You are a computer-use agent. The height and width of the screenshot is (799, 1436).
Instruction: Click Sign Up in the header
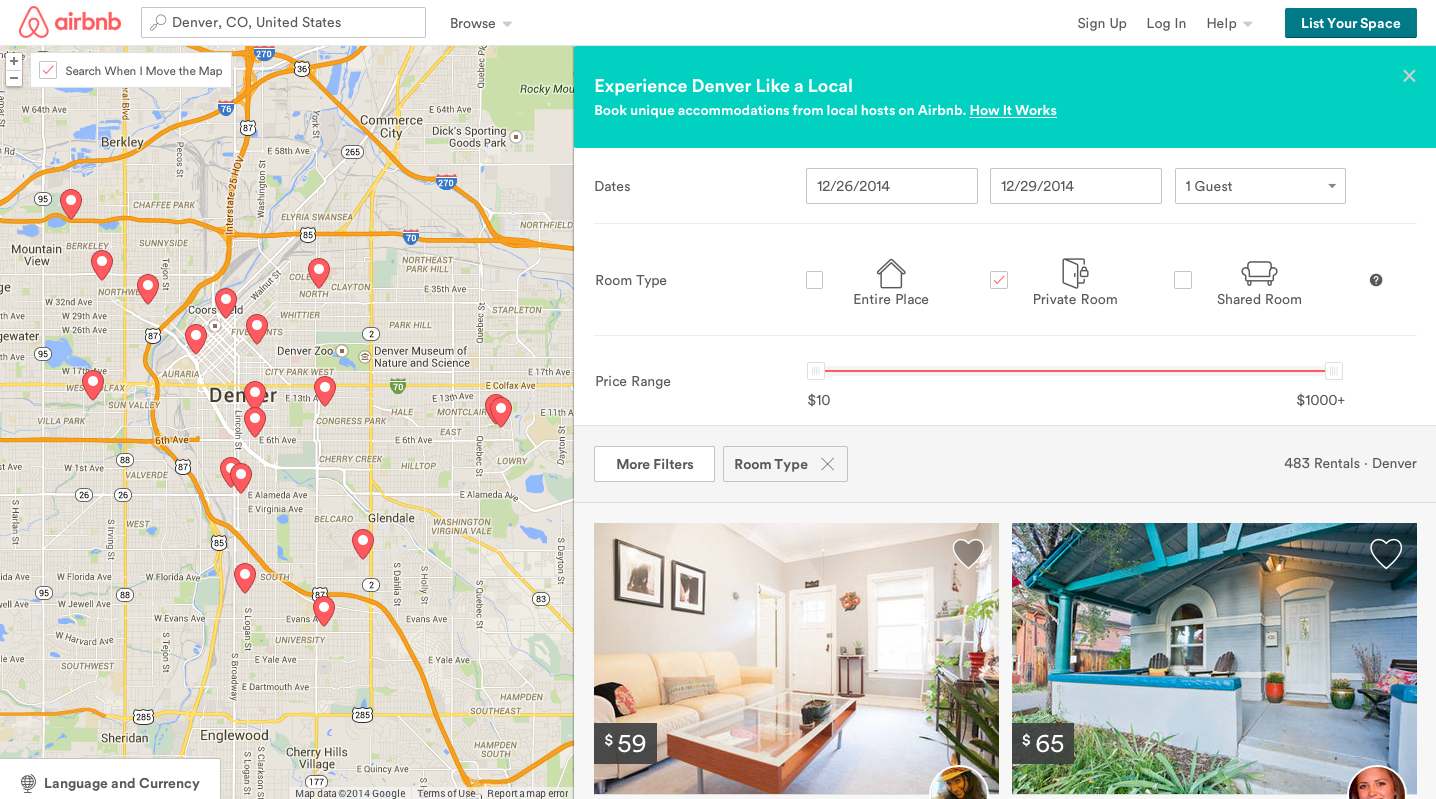[x=1102, y=23]
